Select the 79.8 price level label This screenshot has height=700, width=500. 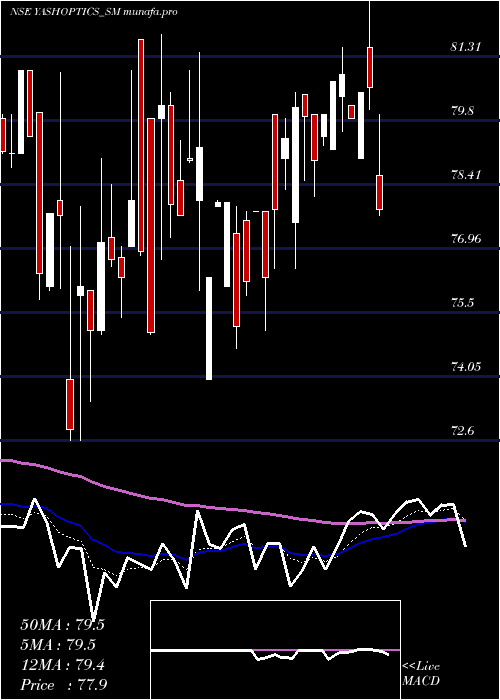462,111
